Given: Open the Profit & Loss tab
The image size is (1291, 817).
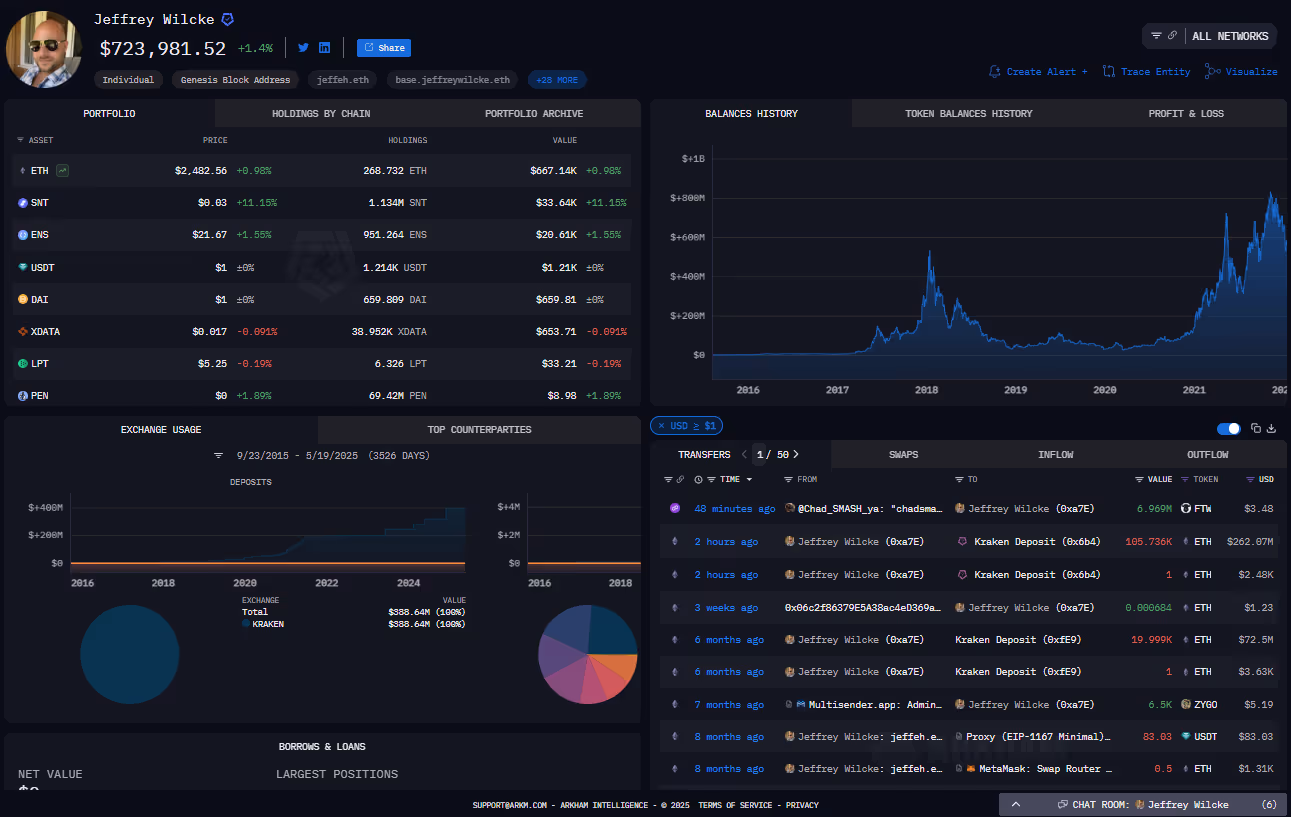Looking at the screenshot, I should coord(1186,113).
